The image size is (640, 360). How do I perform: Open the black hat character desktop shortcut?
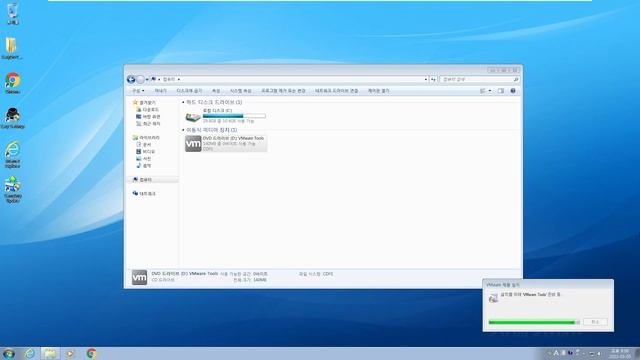coord(12,118)
